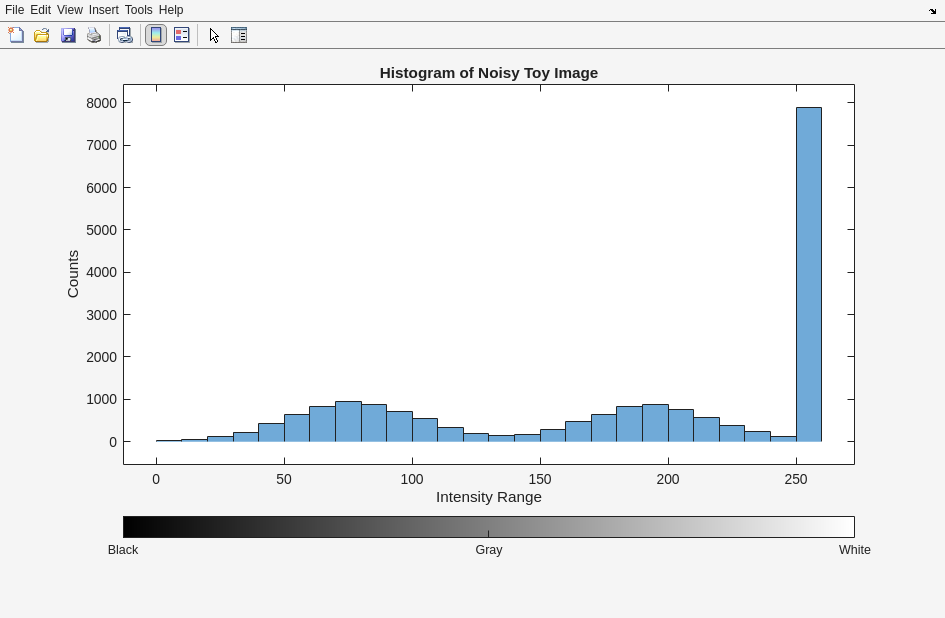Print the figure with the printer icon
The height and width of the screenshot is (618, 945).
click(94, 35)
